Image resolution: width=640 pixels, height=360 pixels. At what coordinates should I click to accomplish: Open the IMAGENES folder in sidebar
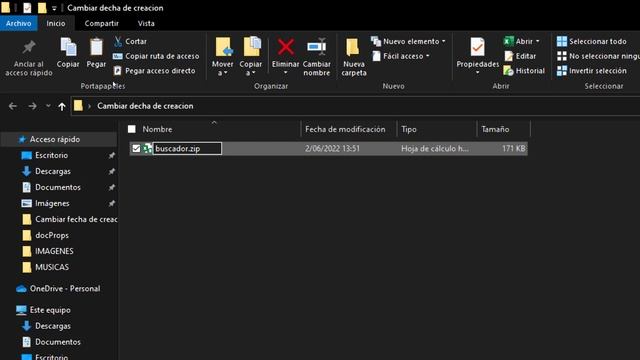tap(54, 251)
